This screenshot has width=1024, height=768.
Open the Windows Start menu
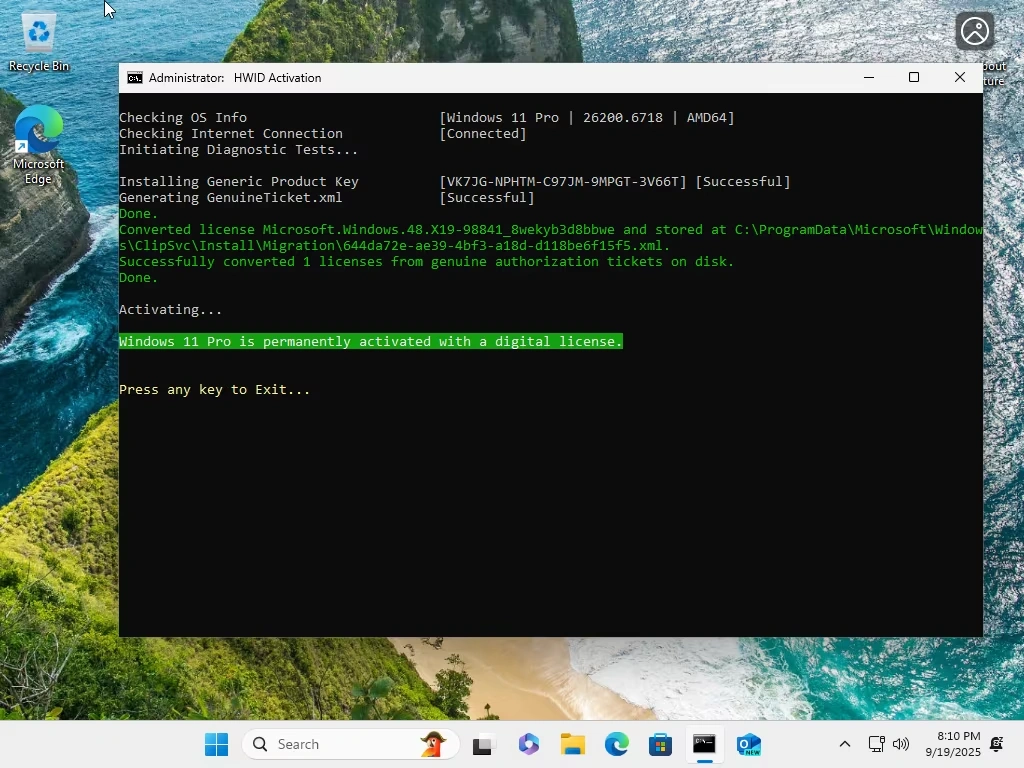coord(216,744)
